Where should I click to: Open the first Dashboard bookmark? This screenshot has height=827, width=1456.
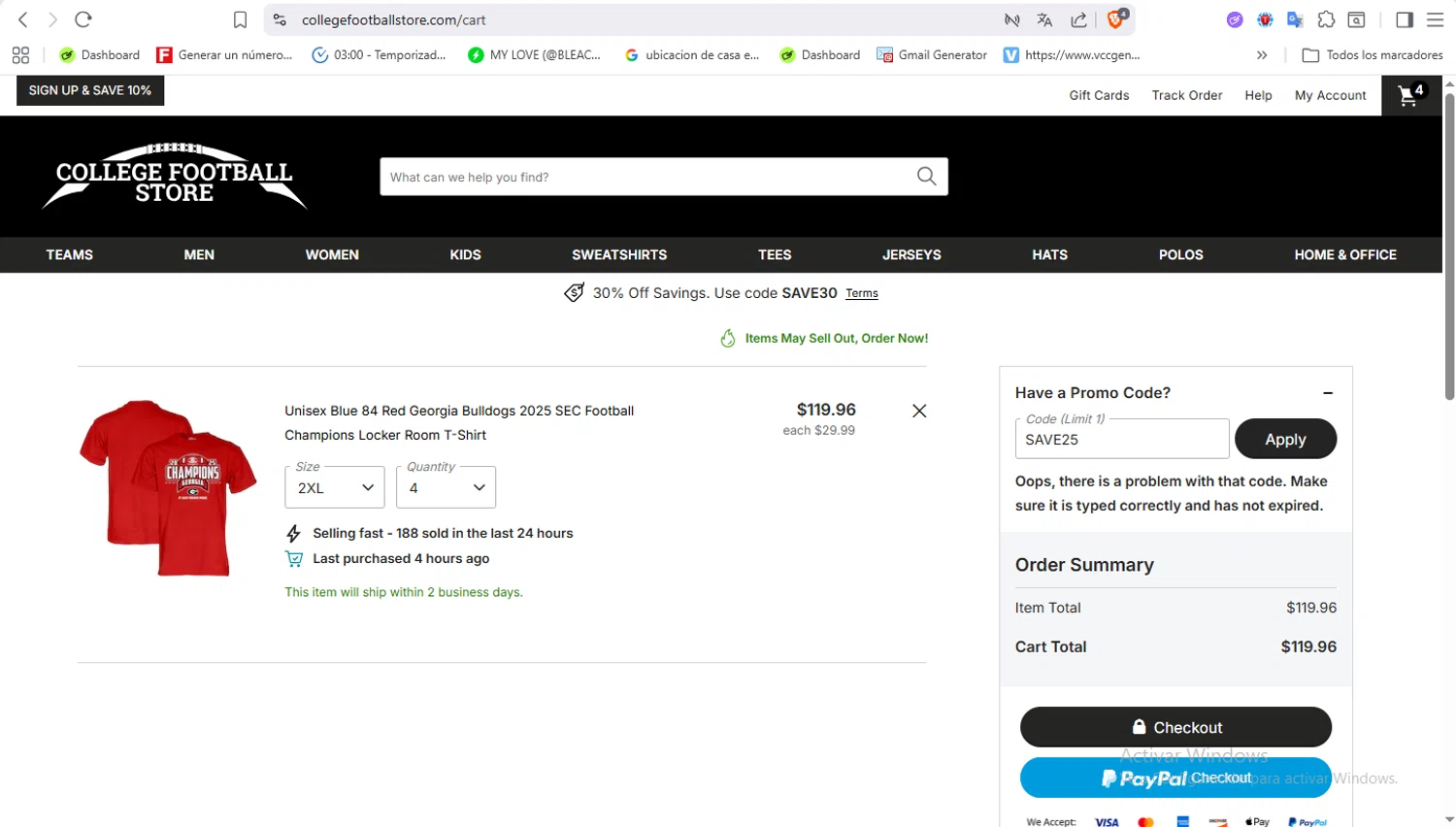tap(99, 55)
